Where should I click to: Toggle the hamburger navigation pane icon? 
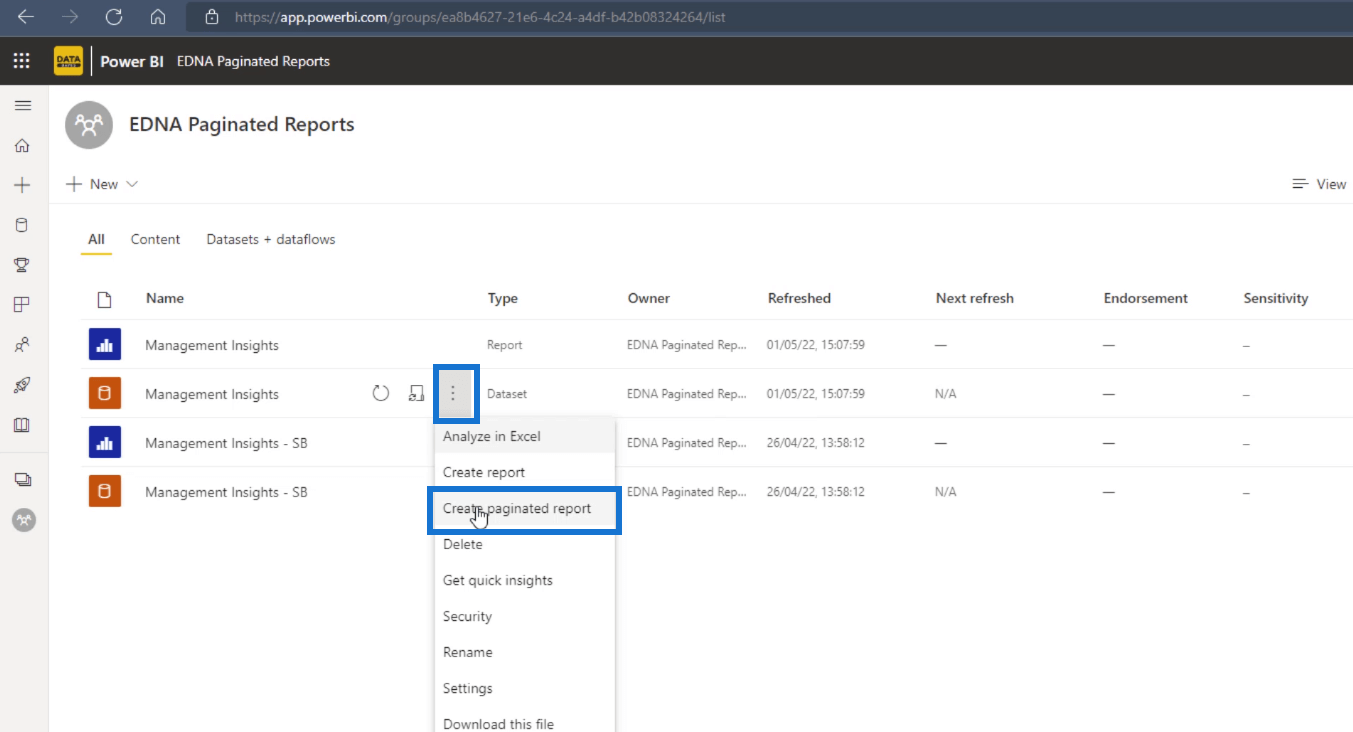point(23,105)
